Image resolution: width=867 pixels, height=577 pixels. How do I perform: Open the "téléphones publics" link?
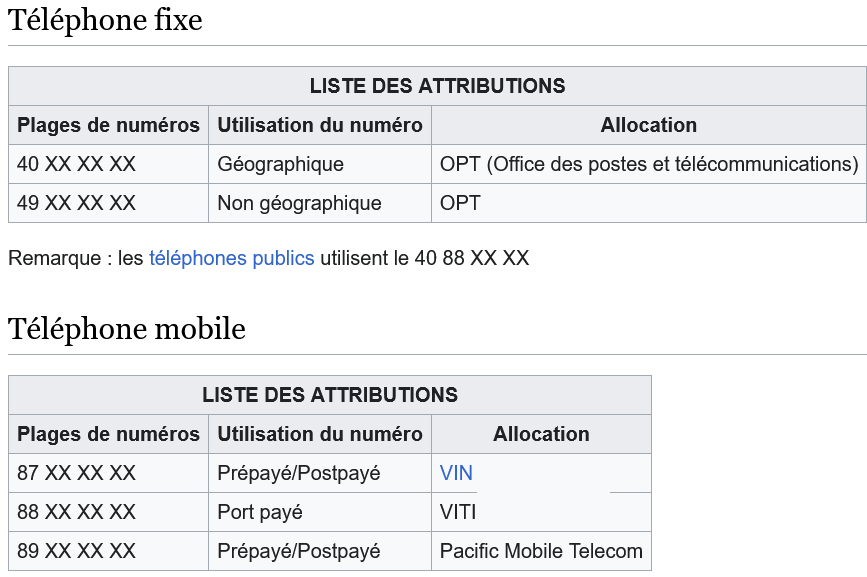coord(231,258)
